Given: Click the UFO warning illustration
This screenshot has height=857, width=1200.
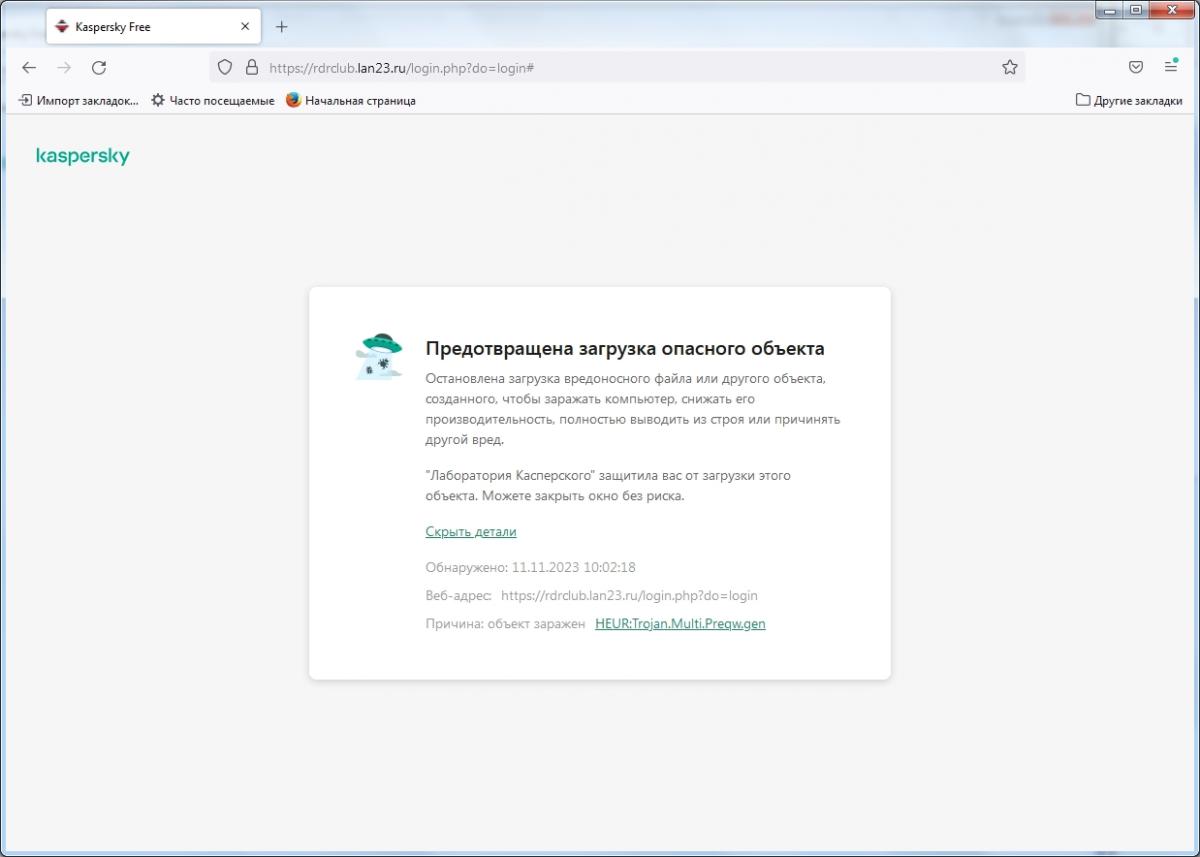Looking at the screenshot, I should 380,357.
